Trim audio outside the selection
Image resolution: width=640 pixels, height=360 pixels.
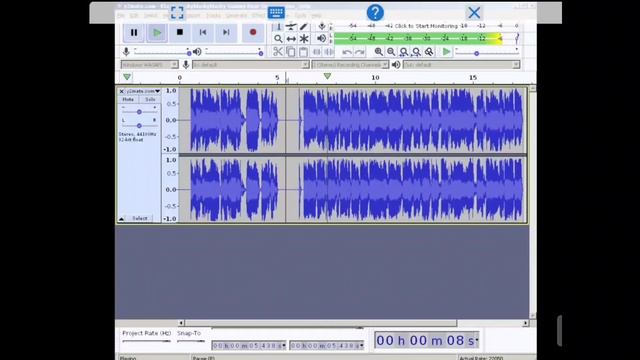click(x=317, y=52)
